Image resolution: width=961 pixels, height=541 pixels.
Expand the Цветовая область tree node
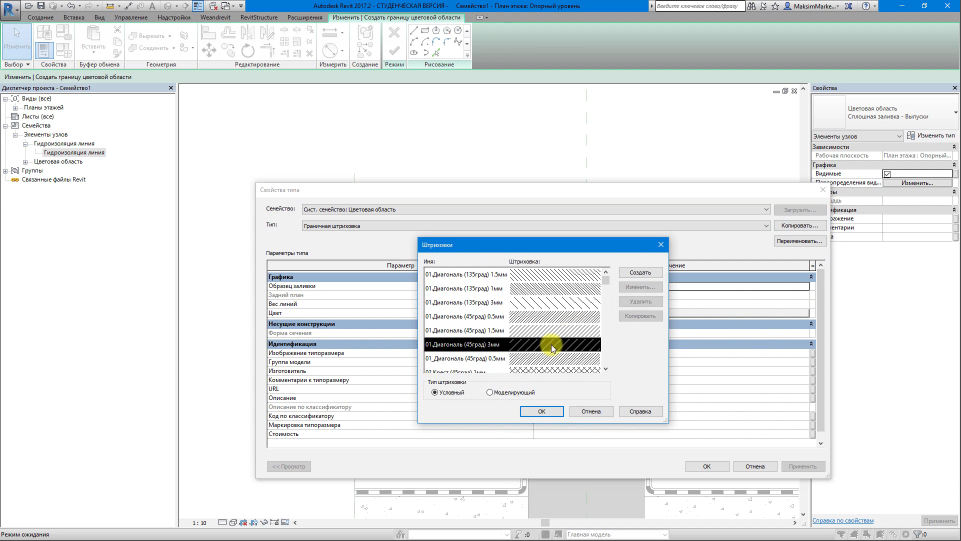(x=25, y=162)
